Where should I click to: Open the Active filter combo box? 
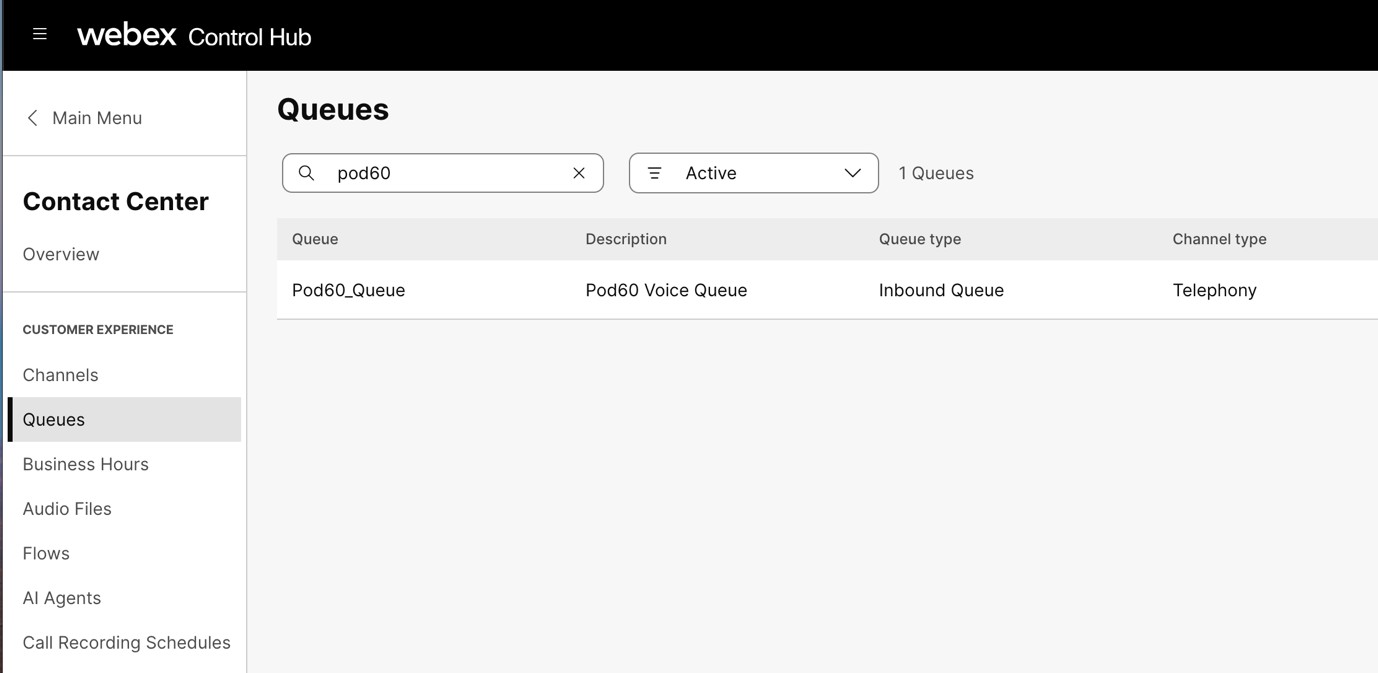click(x=752, y=173)
